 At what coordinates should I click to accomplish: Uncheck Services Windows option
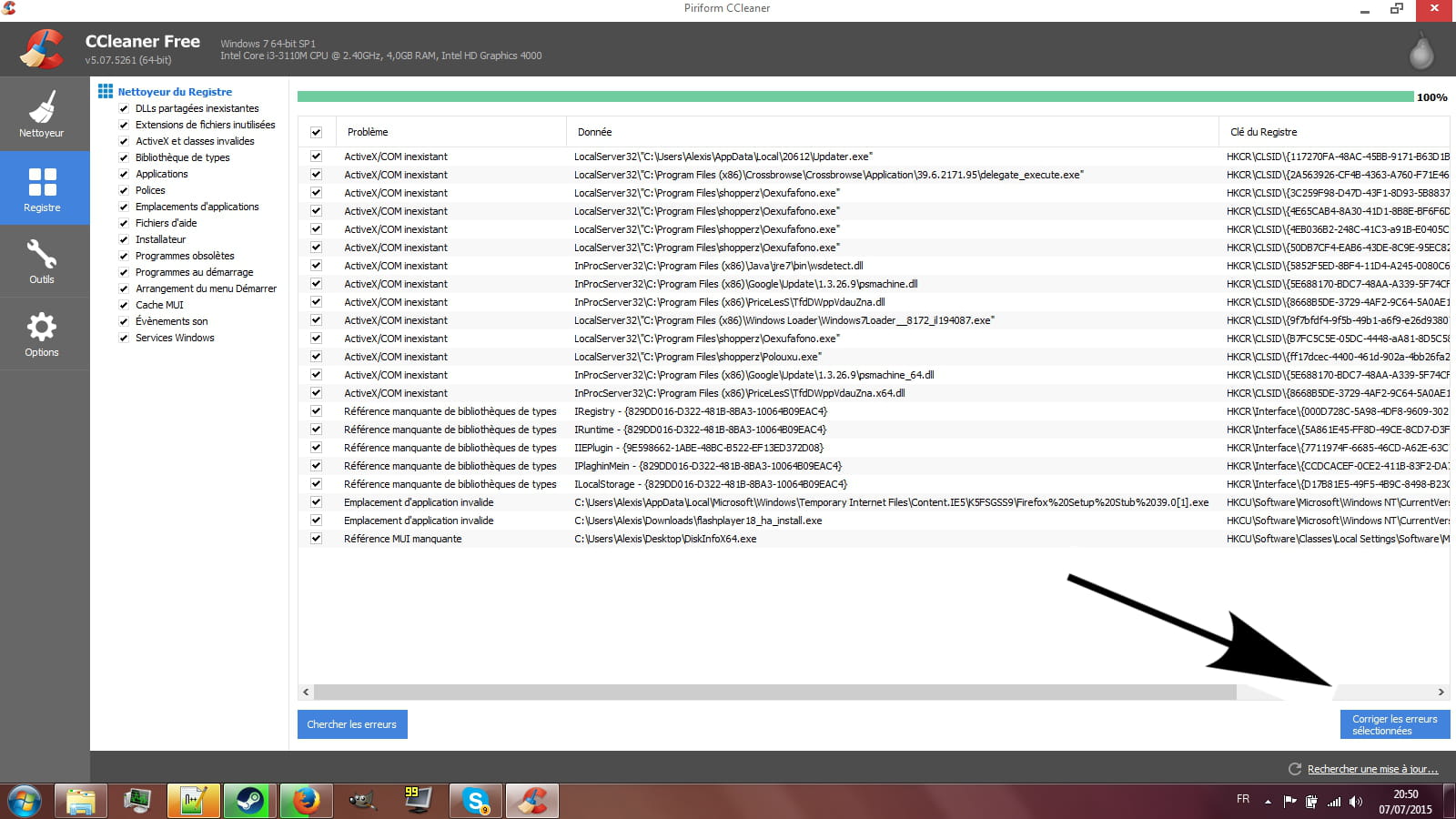pyautogui.click(x=124, y=338)
